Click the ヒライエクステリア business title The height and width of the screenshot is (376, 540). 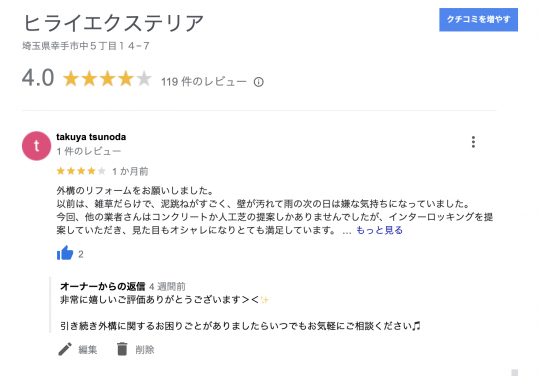click(x=113, y=23)
